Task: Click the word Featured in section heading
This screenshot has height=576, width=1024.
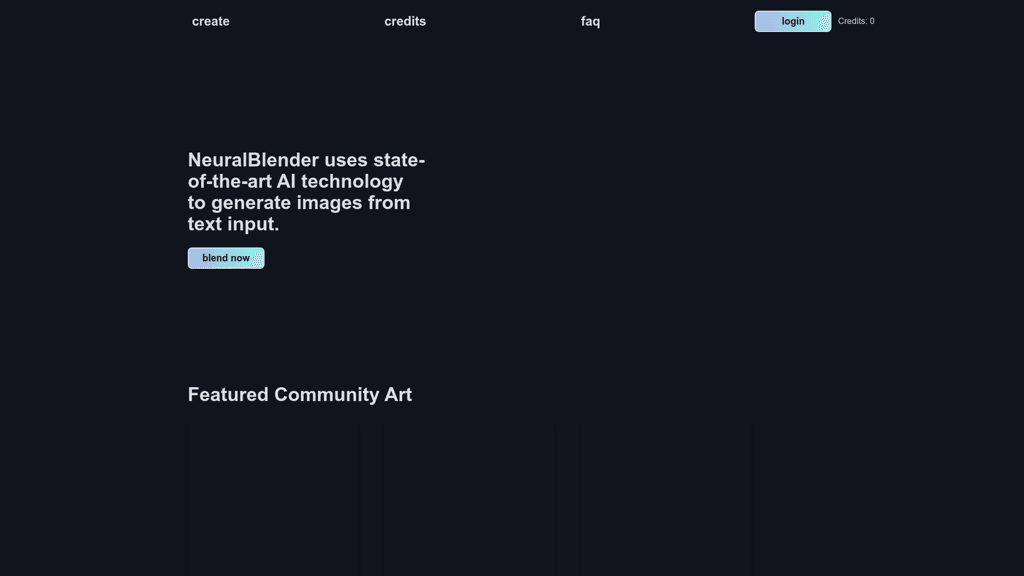Action: pyautogui.click(x=228, y=395)
